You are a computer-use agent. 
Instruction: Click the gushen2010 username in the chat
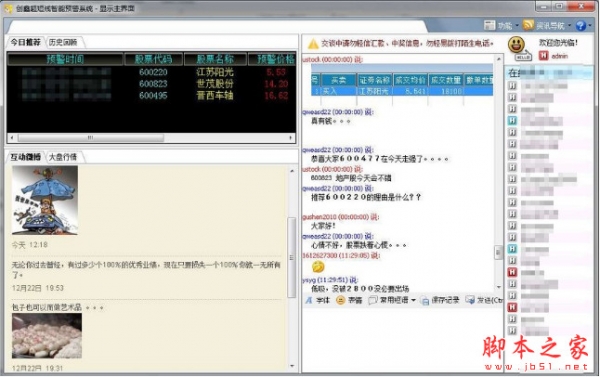click(320, 217)
